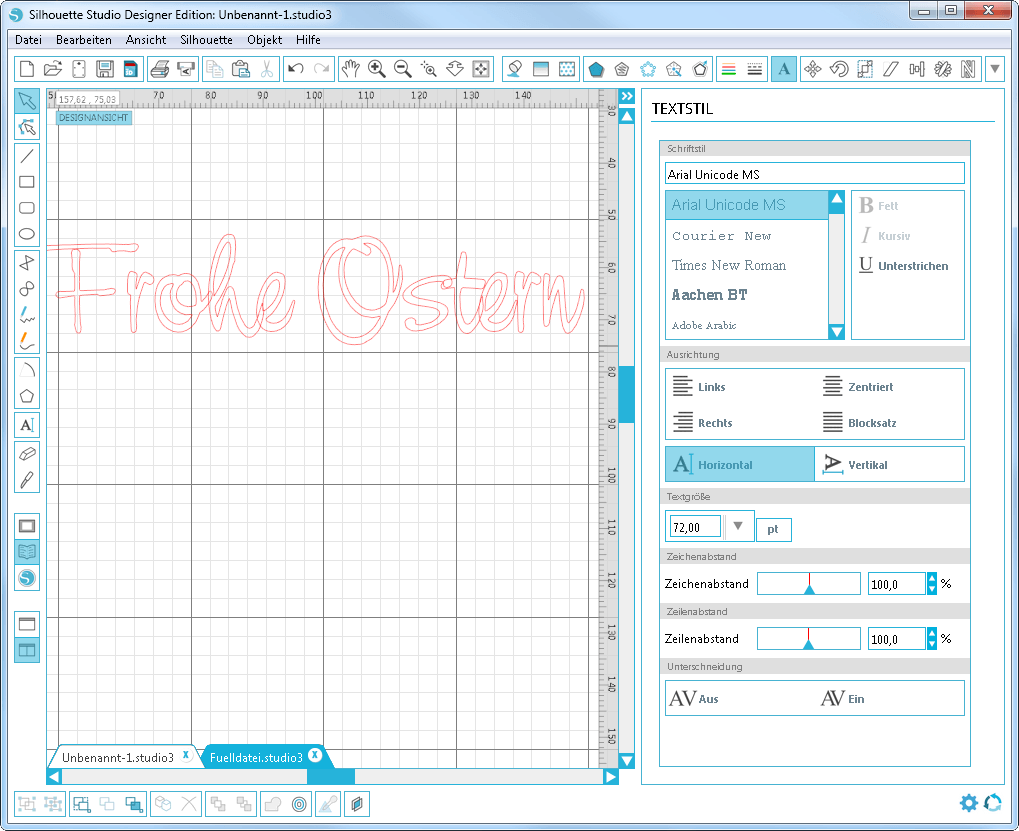Screen dimensions: 1019x831
Task: Click the Undo arrow icon
Action: [295, 69]
